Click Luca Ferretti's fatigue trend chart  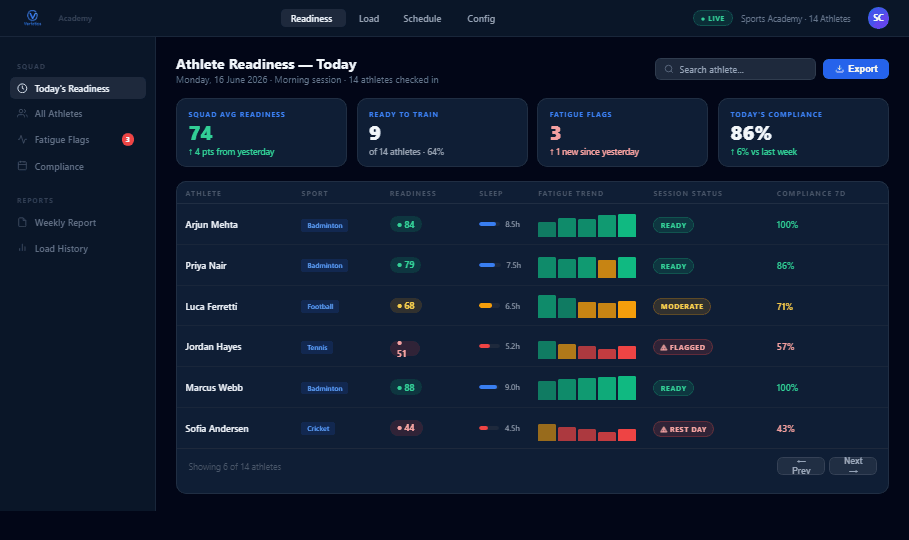pyautogui.click(x=587, y=306)
